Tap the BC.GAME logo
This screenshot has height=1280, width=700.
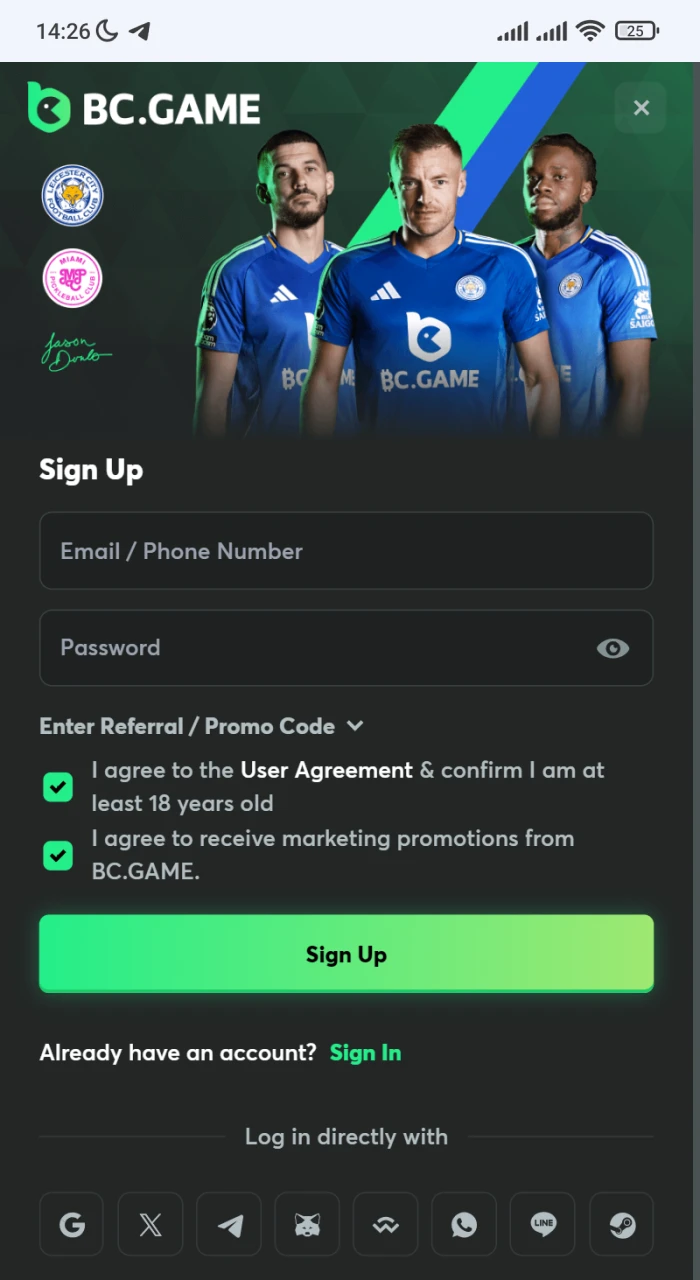[x=145, y=108]
